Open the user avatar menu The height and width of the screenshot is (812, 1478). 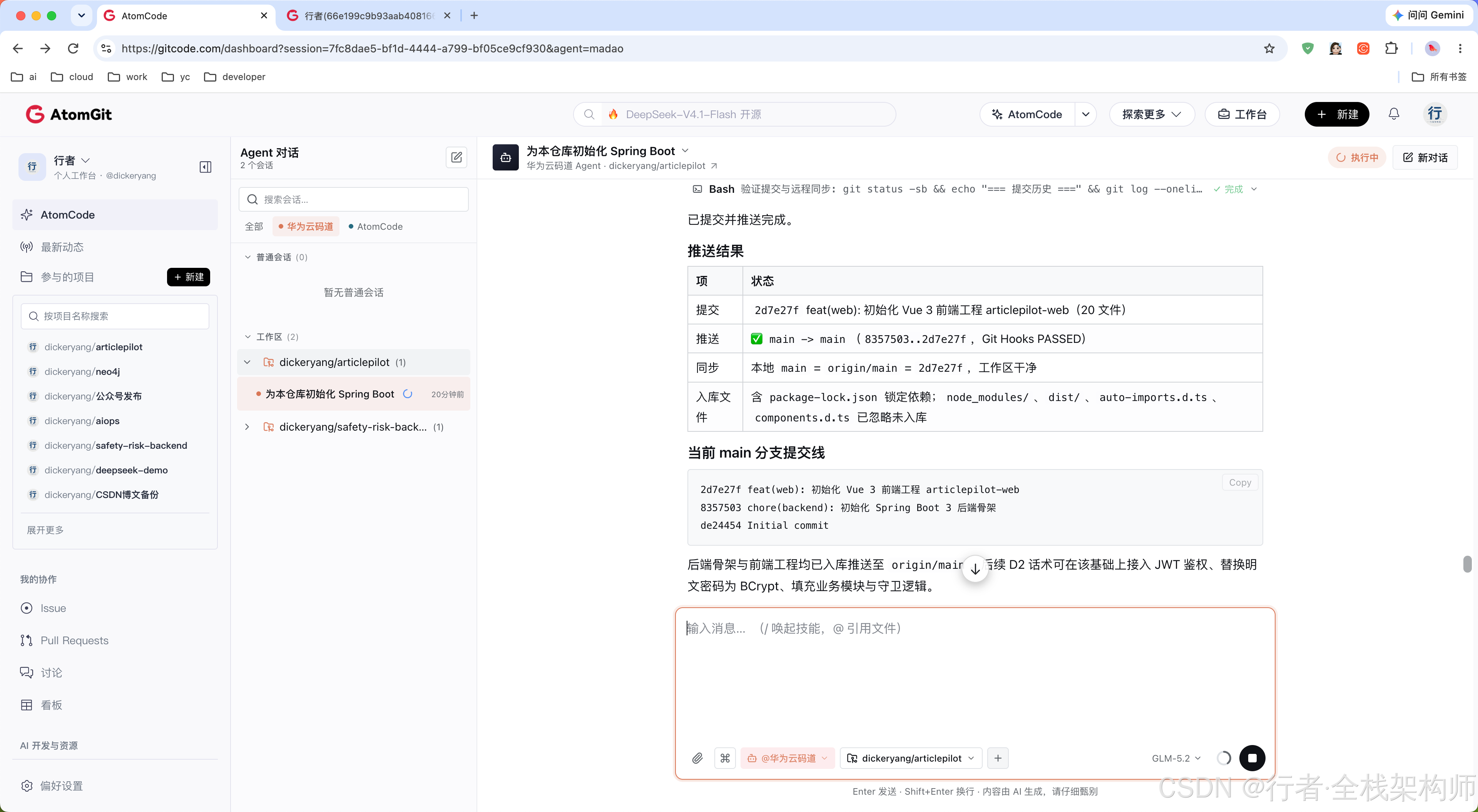point(1435,114)
